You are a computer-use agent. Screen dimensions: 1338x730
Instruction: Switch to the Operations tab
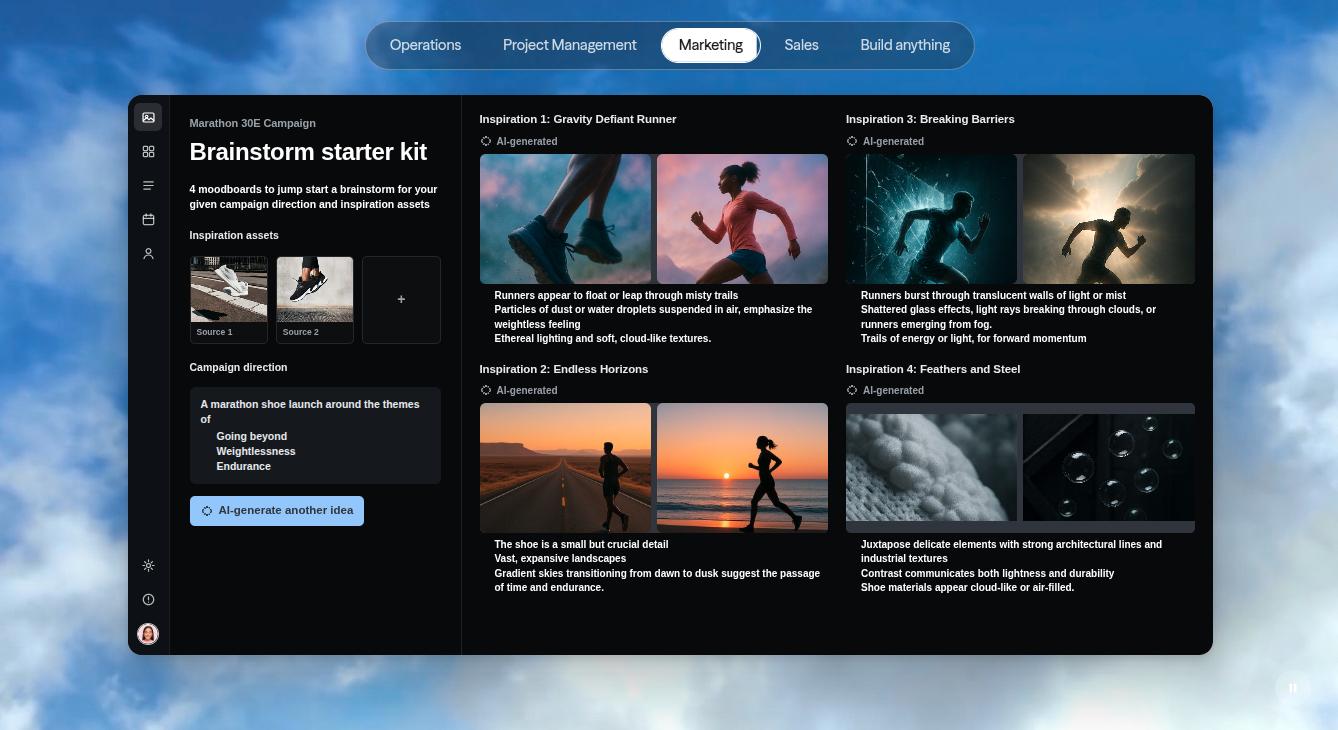point(425,45)
